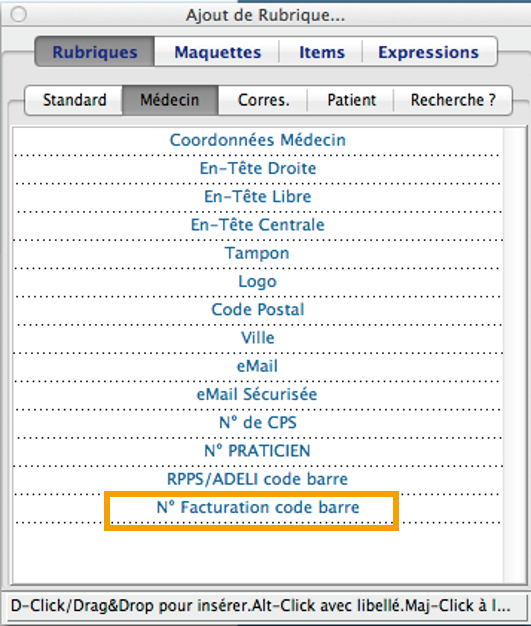Select eMail Sécurisée in the list

tap(258, 394)
